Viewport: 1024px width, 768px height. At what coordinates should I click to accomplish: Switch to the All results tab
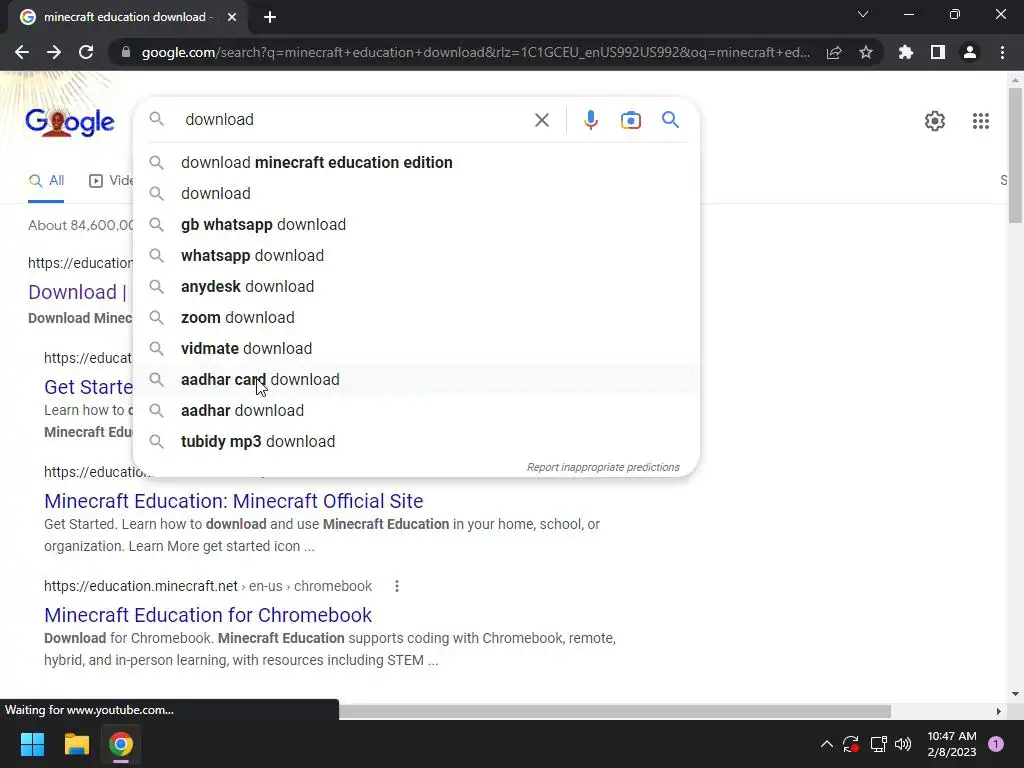[x=46, y=181]
